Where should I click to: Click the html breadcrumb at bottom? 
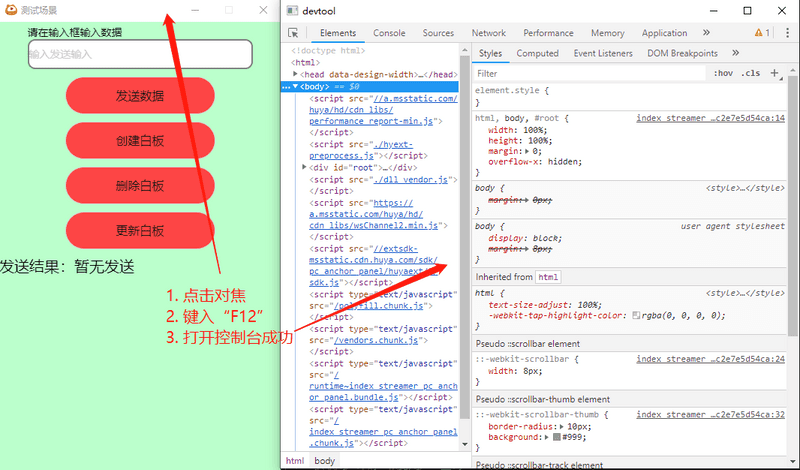[295, 461]
